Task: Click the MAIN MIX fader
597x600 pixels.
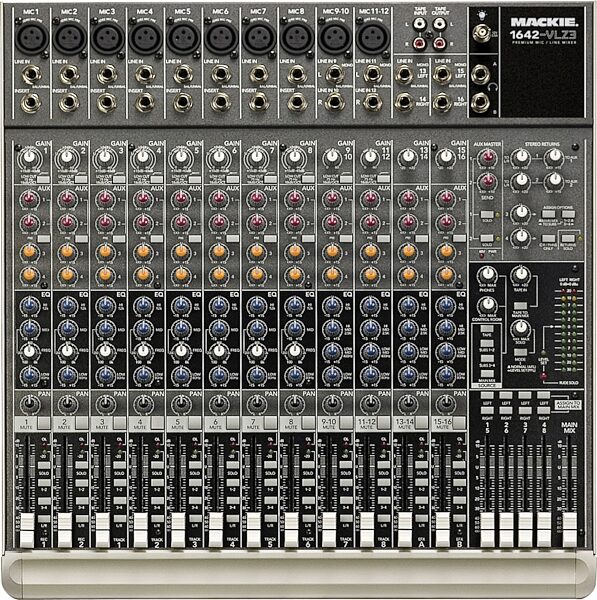Action: coord(569,530)
